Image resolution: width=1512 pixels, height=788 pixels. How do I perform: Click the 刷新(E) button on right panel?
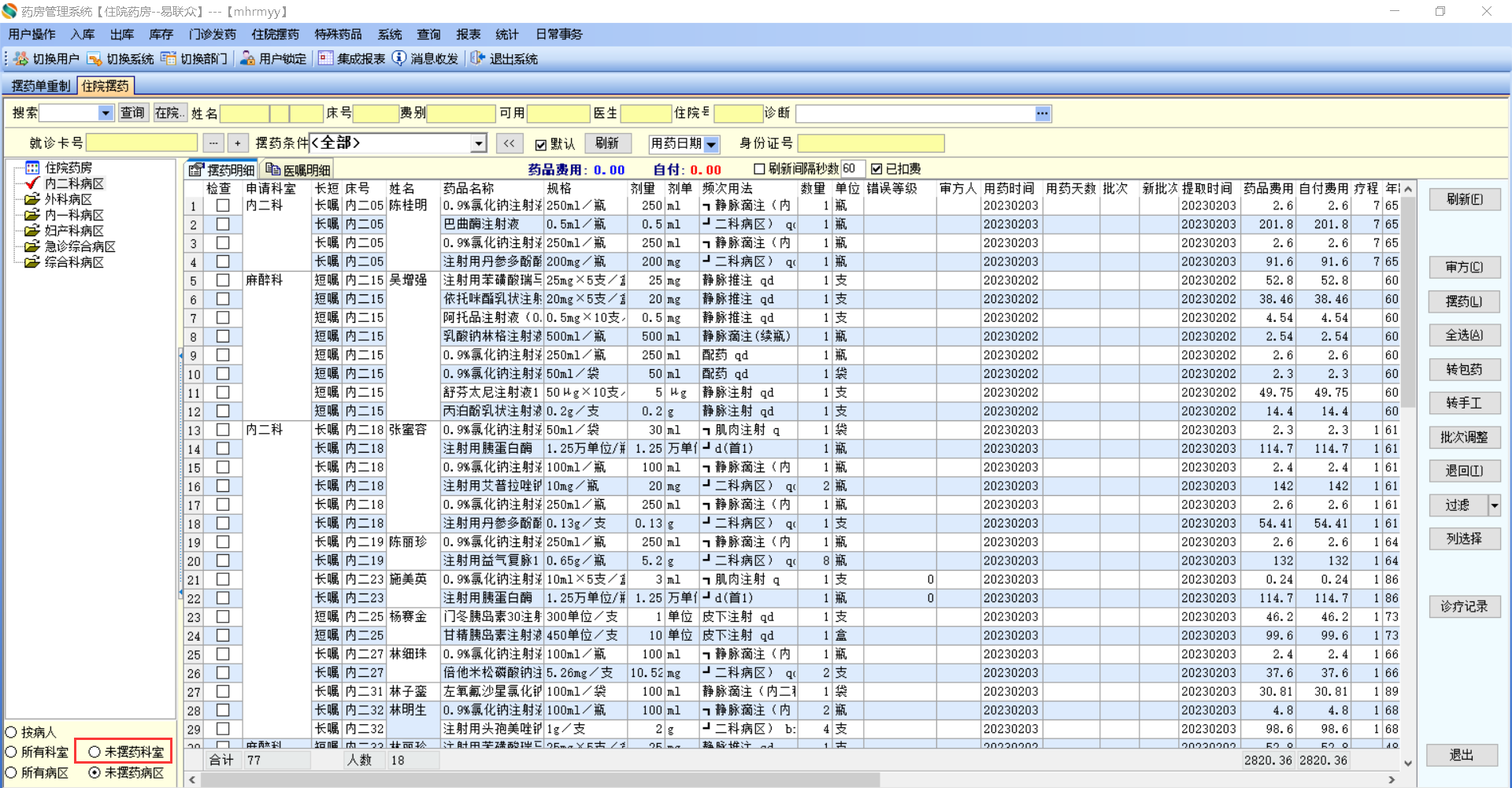[x=1465, y=200]
